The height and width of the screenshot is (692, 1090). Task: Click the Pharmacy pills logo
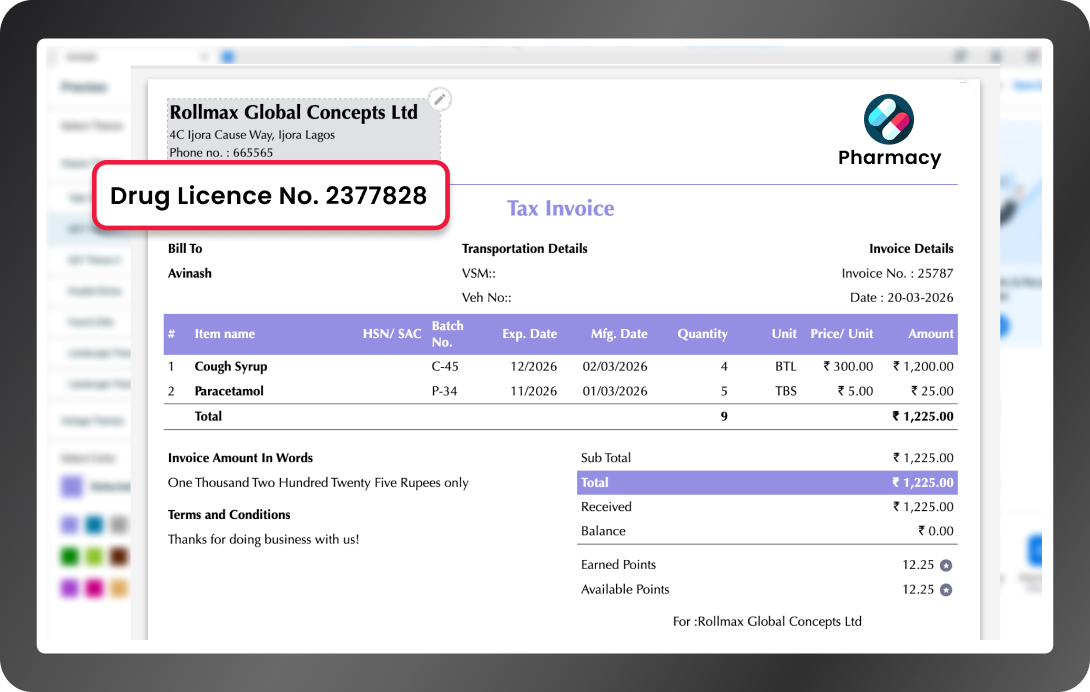[x=890, y=118]
